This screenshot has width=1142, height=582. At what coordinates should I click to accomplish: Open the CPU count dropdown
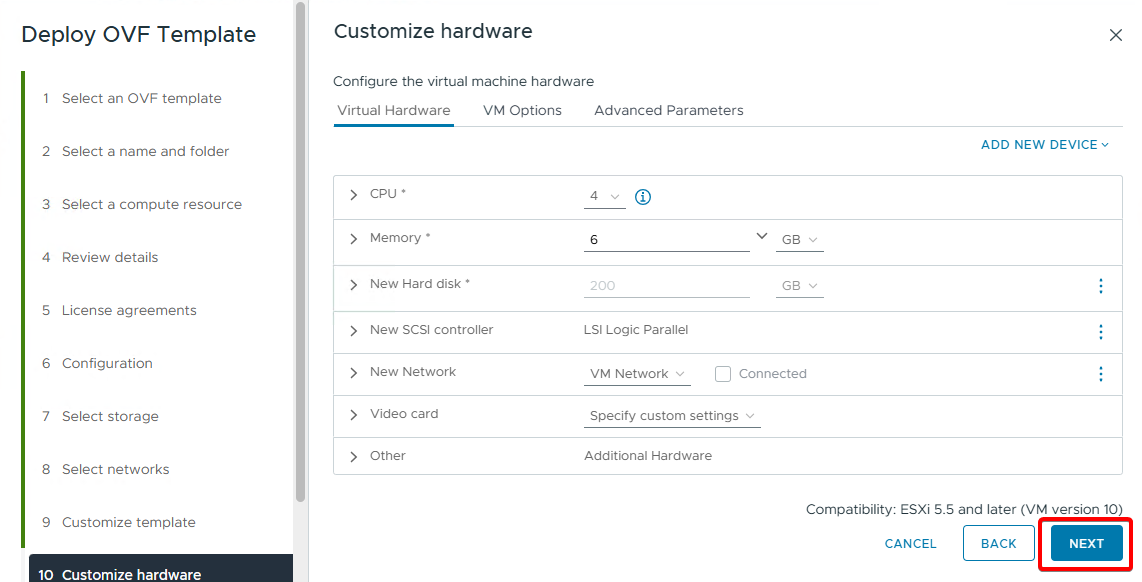coord(604,196)
